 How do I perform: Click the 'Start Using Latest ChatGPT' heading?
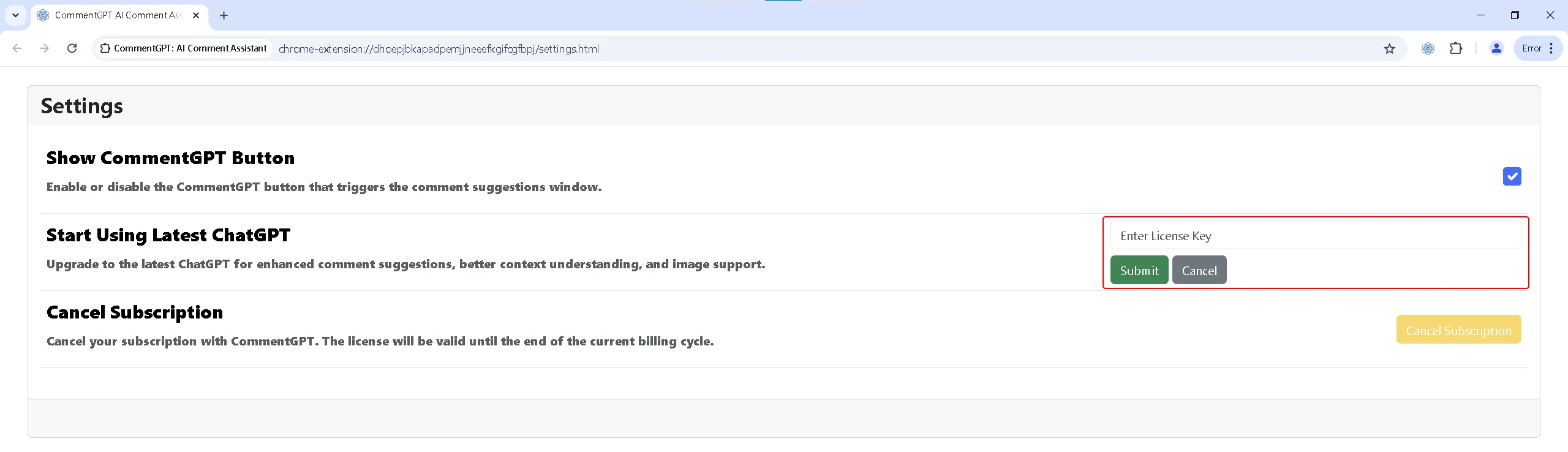pyautogui.click(x=168, y=235)
